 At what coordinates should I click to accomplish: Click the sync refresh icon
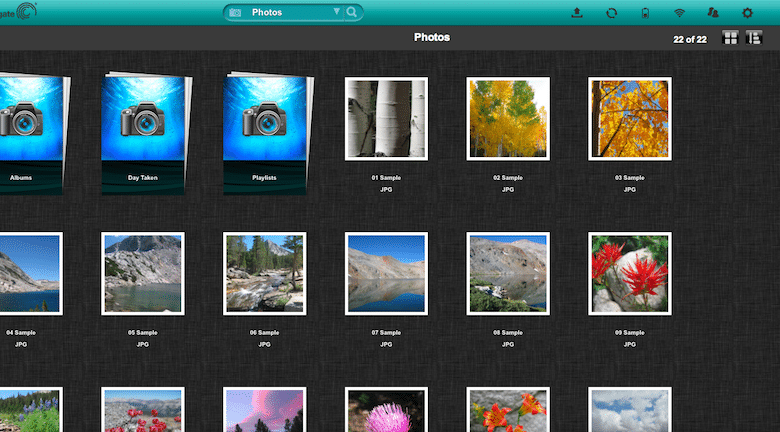611,13
